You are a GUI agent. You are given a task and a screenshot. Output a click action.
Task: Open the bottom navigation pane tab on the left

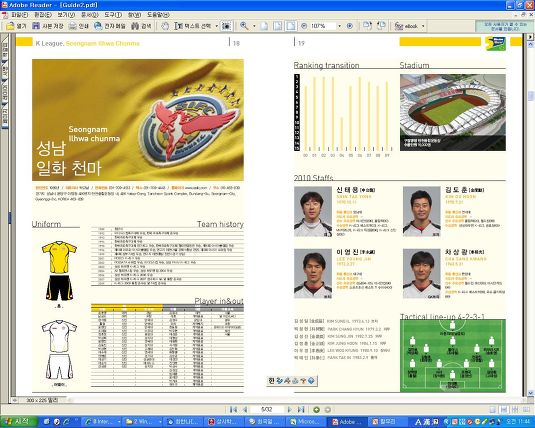[x=5, y=117]
